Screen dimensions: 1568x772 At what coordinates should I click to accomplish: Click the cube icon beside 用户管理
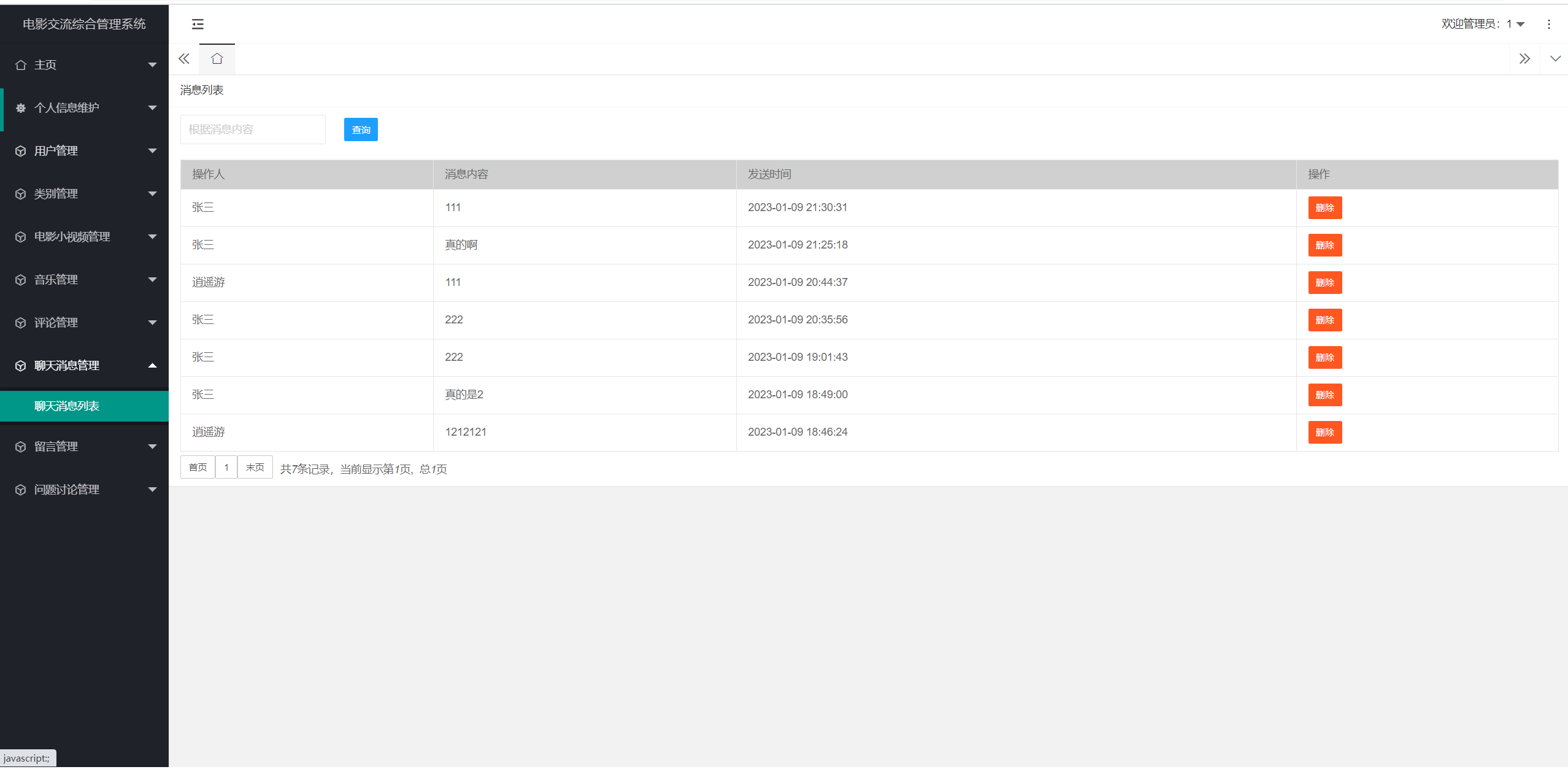tap(21, 151)
